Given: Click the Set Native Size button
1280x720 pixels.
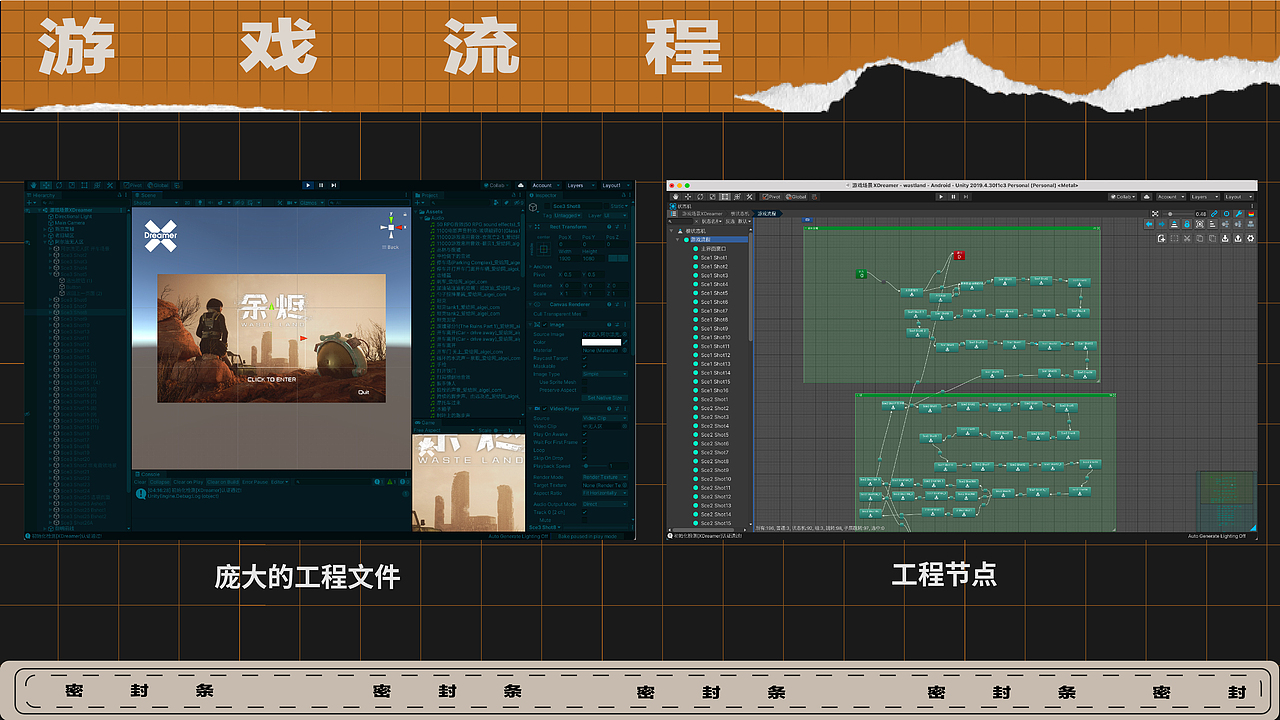Looking at the screenshot, I should coord(604,397).
